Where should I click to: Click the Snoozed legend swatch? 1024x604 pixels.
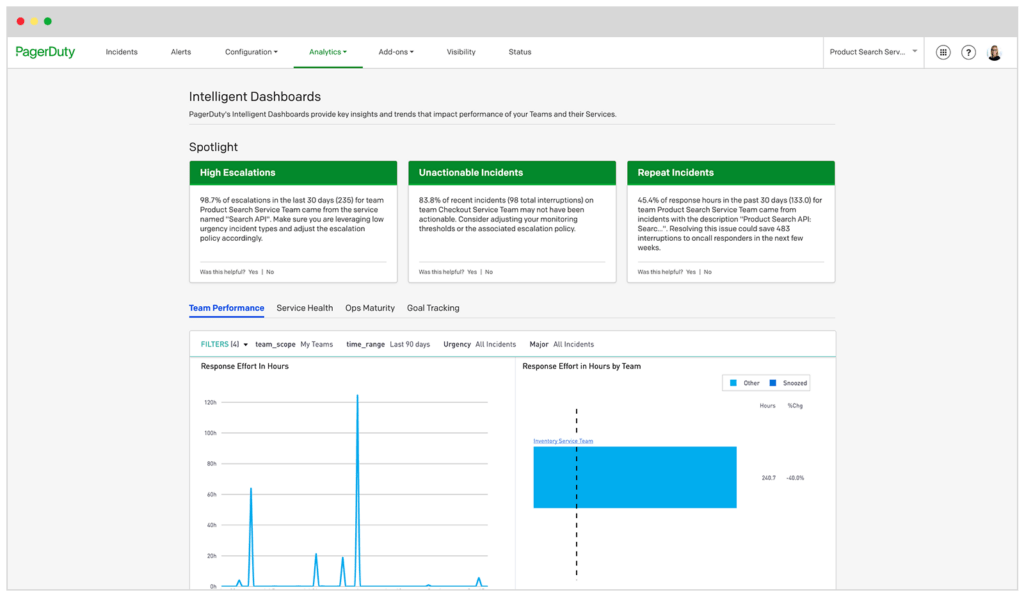[x=773, y=383]
